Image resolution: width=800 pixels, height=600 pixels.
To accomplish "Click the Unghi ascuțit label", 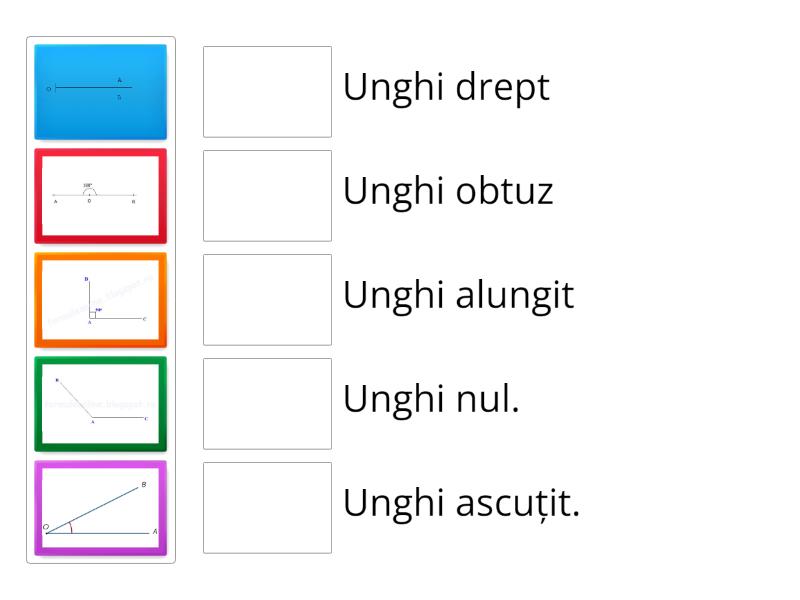I will (x=460, y=504).
